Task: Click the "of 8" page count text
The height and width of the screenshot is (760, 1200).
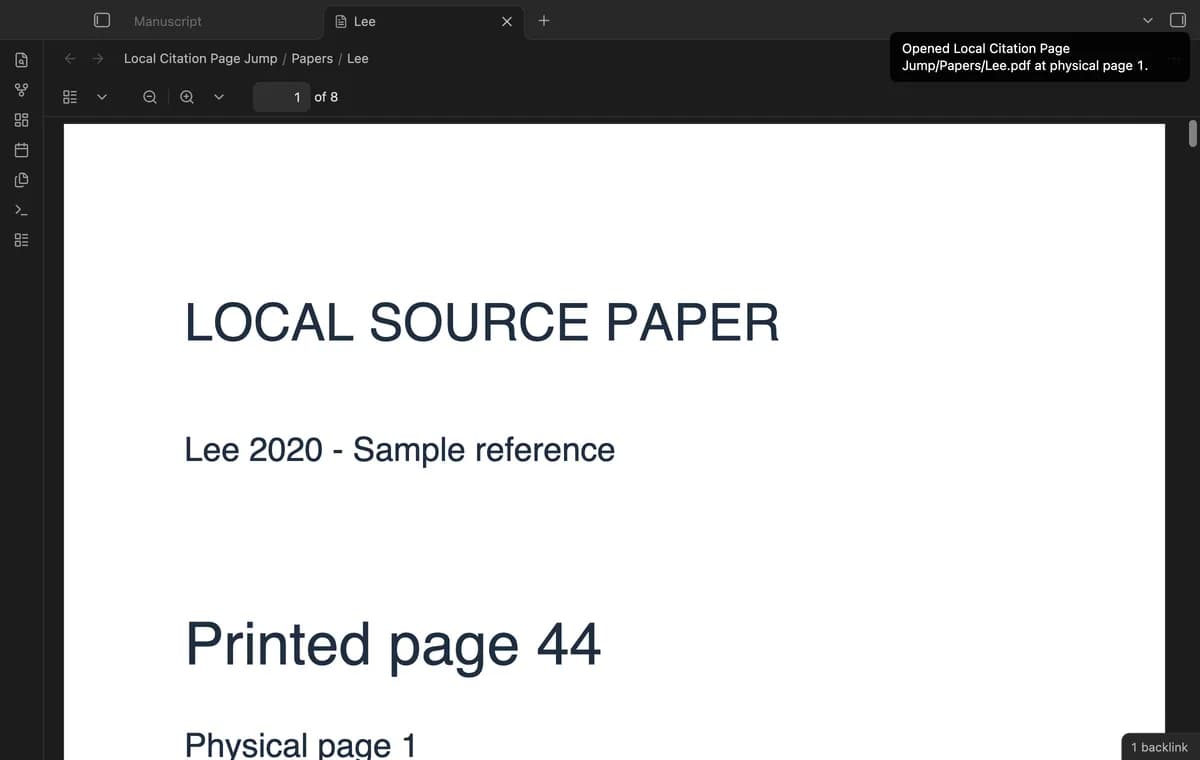Action: pyautogui.click(x=326, y=97)
